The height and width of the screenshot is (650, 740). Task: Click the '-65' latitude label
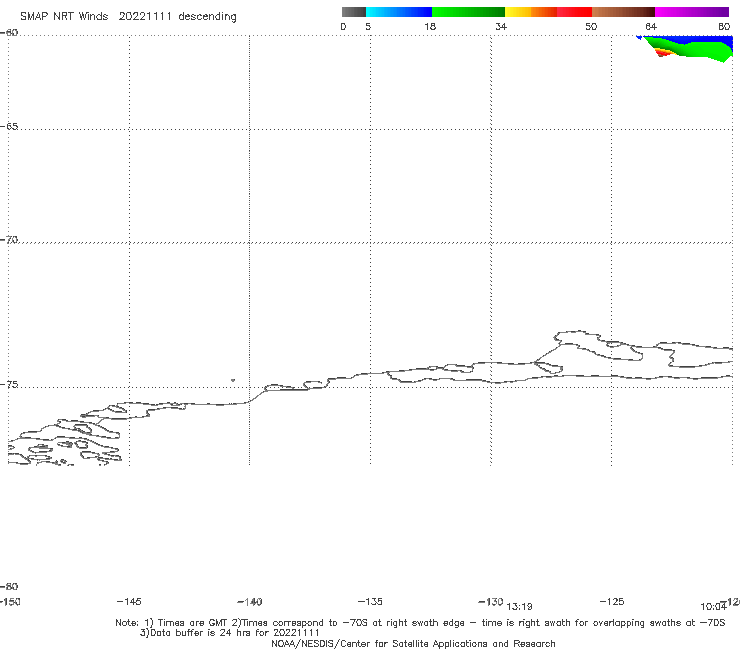[x=9, y=127]
